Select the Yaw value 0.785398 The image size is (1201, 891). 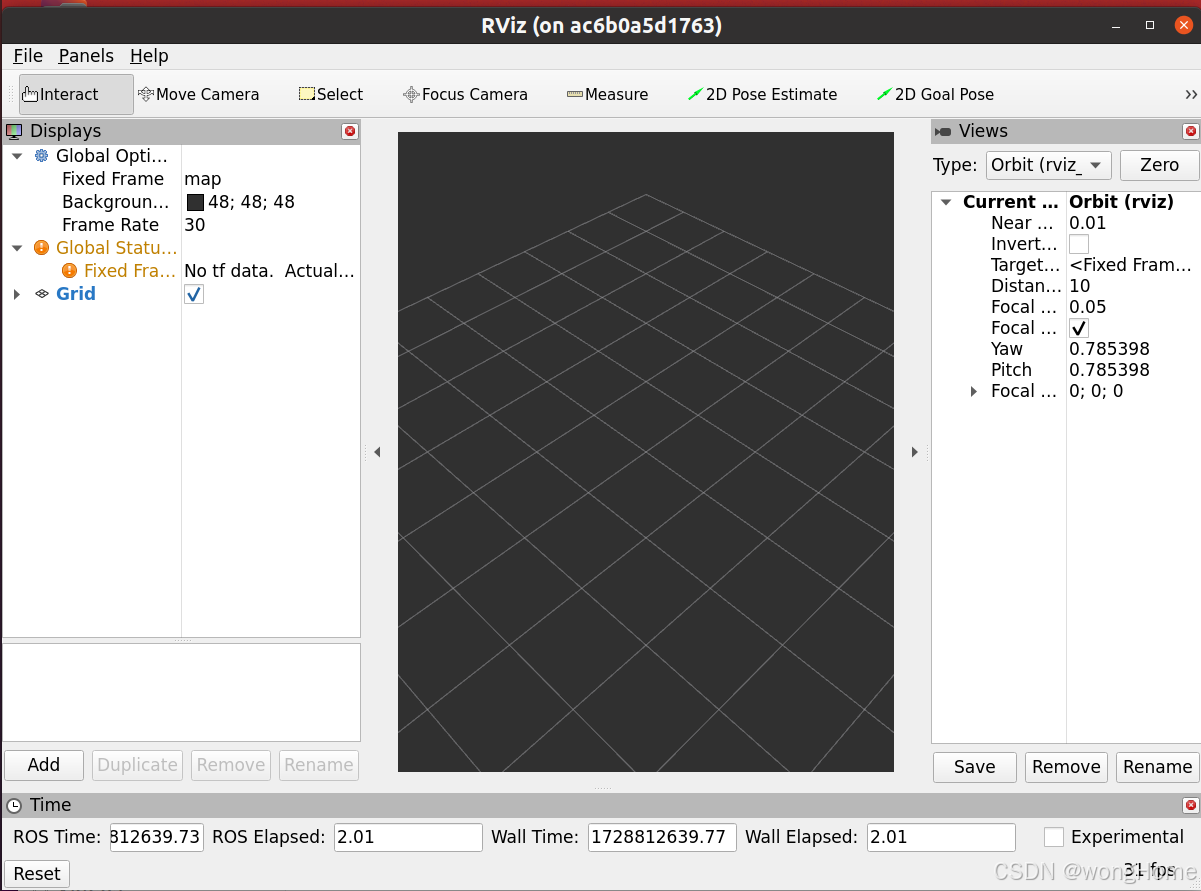[1110, 349]
